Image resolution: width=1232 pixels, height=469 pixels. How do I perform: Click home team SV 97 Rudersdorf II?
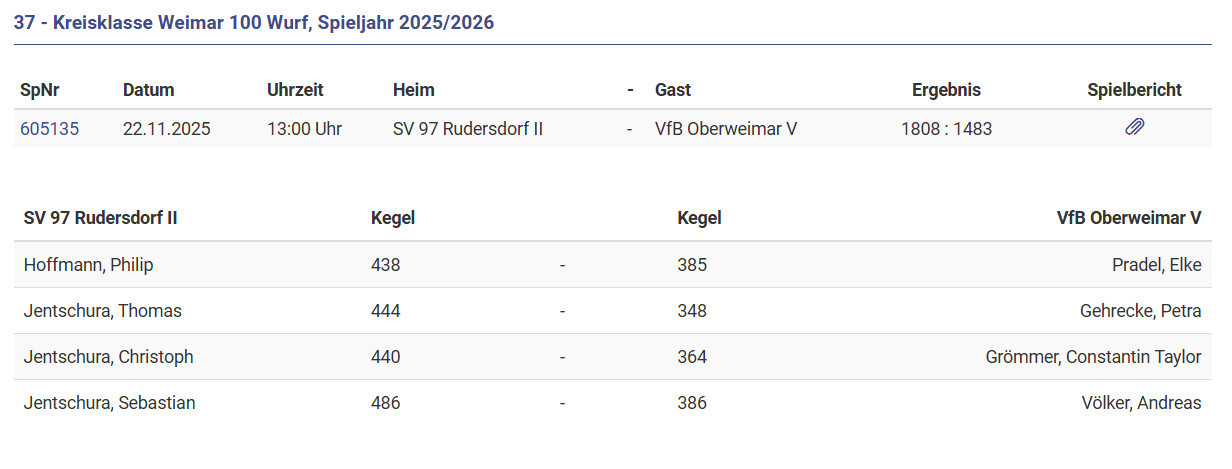(468, 129)
